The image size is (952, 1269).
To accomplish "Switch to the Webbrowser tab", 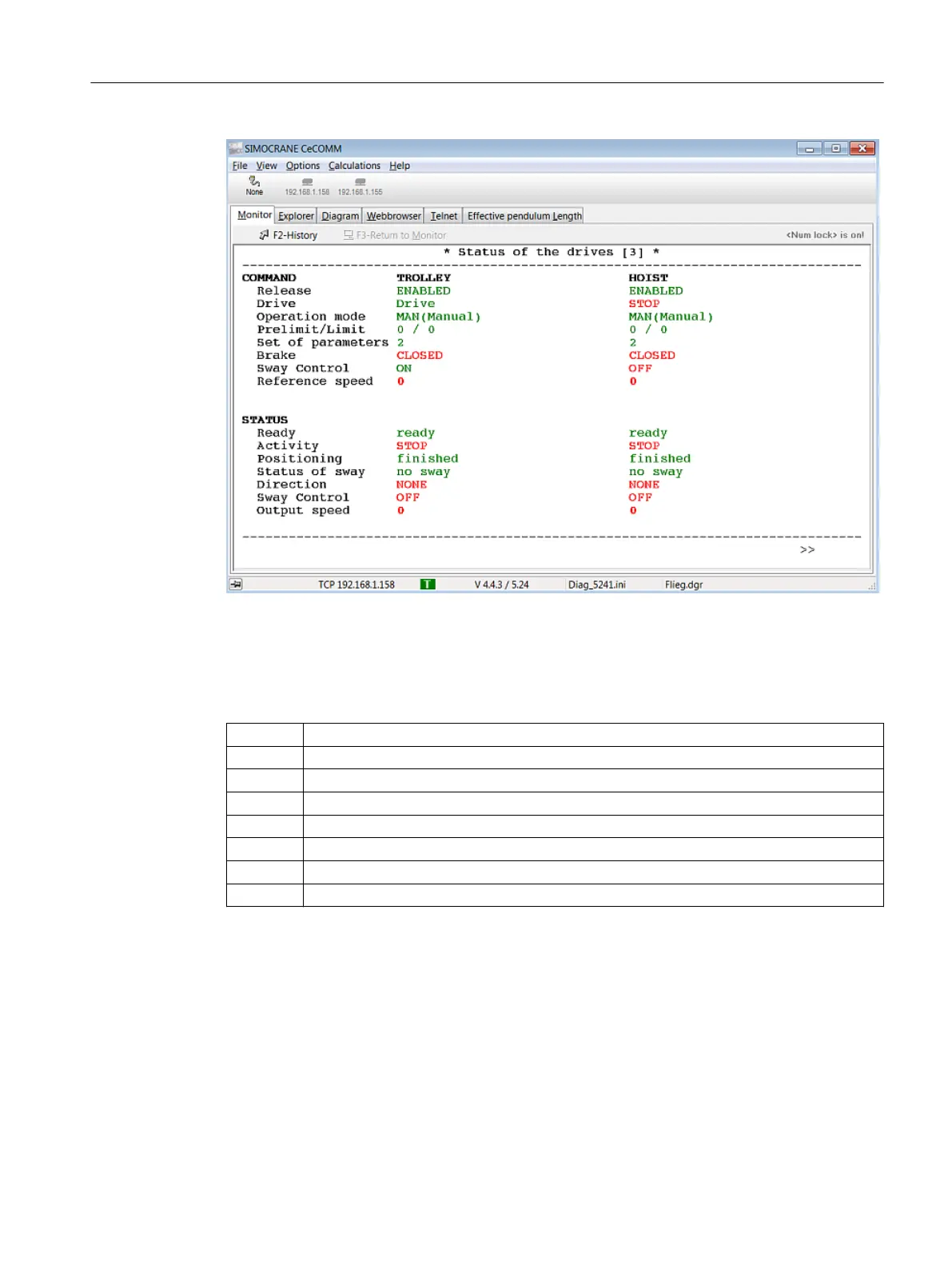I will 393,216.
